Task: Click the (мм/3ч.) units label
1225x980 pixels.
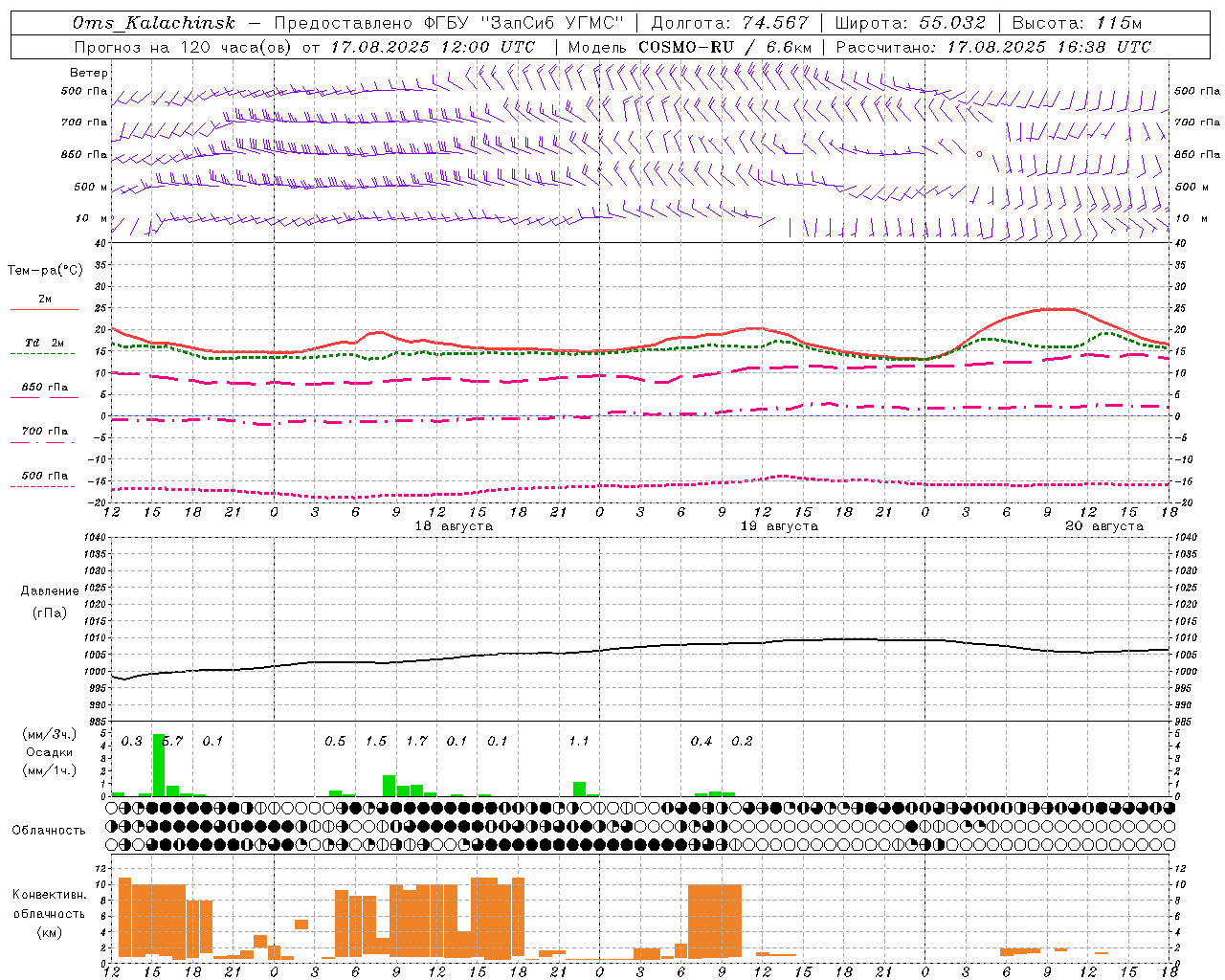Action: coord(49,735)
